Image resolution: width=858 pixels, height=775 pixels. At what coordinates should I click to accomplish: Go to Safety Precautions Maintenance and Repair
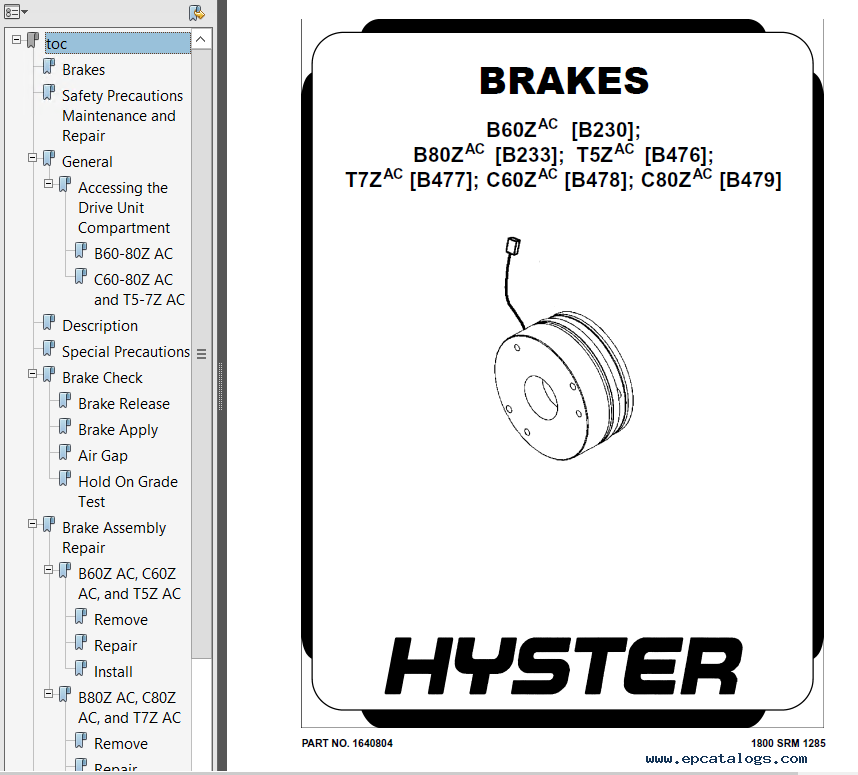122,115
